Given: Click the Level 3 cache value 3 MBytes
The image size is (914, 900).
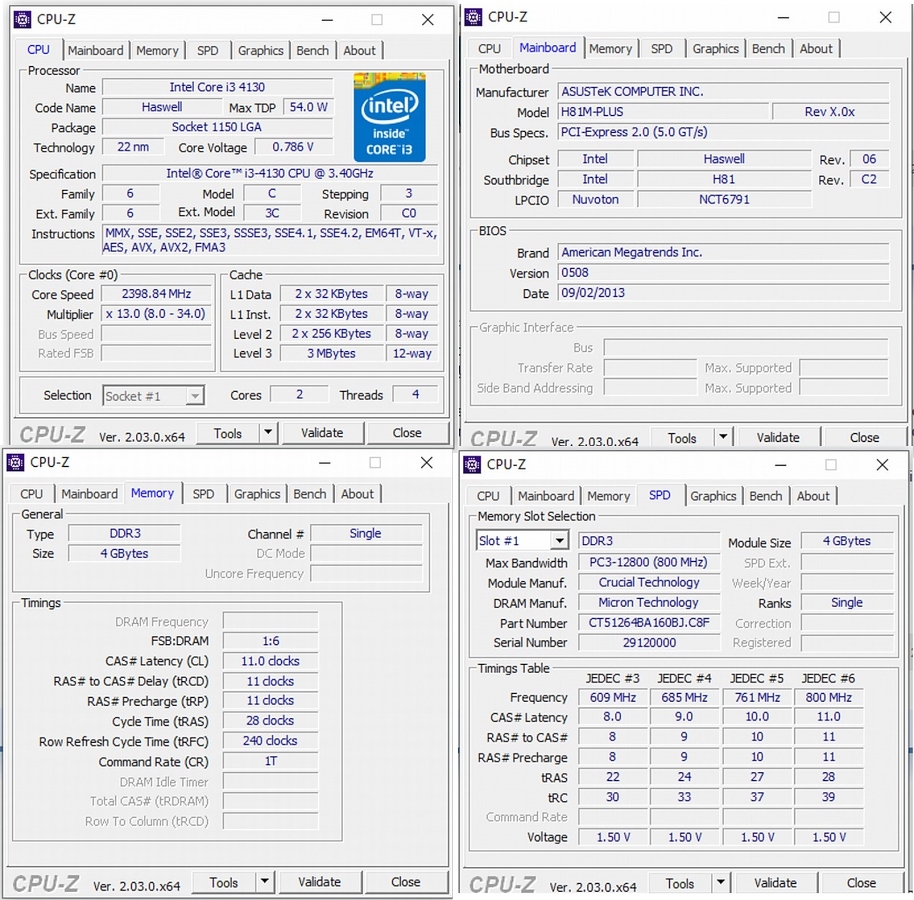Looking at the screenshot, I should pos(332,353).
